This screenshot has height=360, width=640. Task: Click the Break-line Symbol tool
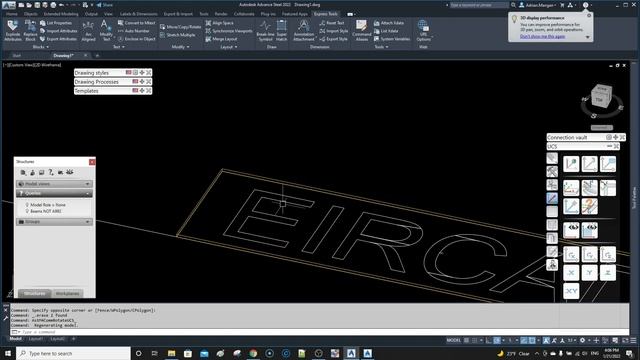265,31
